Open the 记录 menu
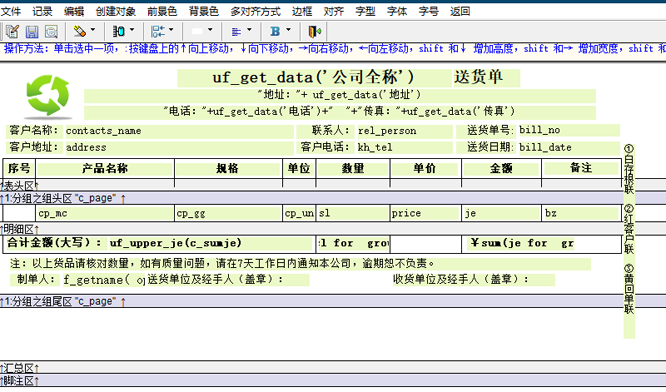 [x=42, y=11]
